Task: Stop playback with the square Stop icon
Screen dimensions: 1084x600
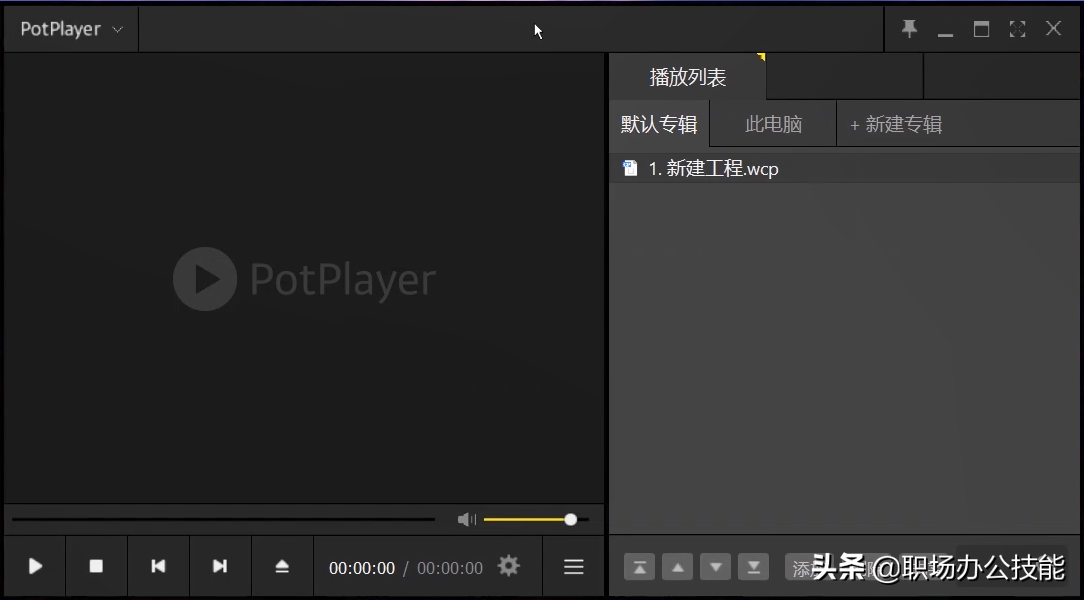Action: click(96, 566)
